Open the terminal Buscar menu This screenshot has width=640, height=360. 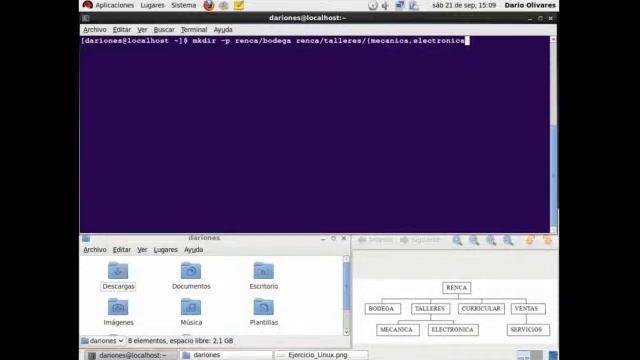pyautogui.click(x=164, y=30)
